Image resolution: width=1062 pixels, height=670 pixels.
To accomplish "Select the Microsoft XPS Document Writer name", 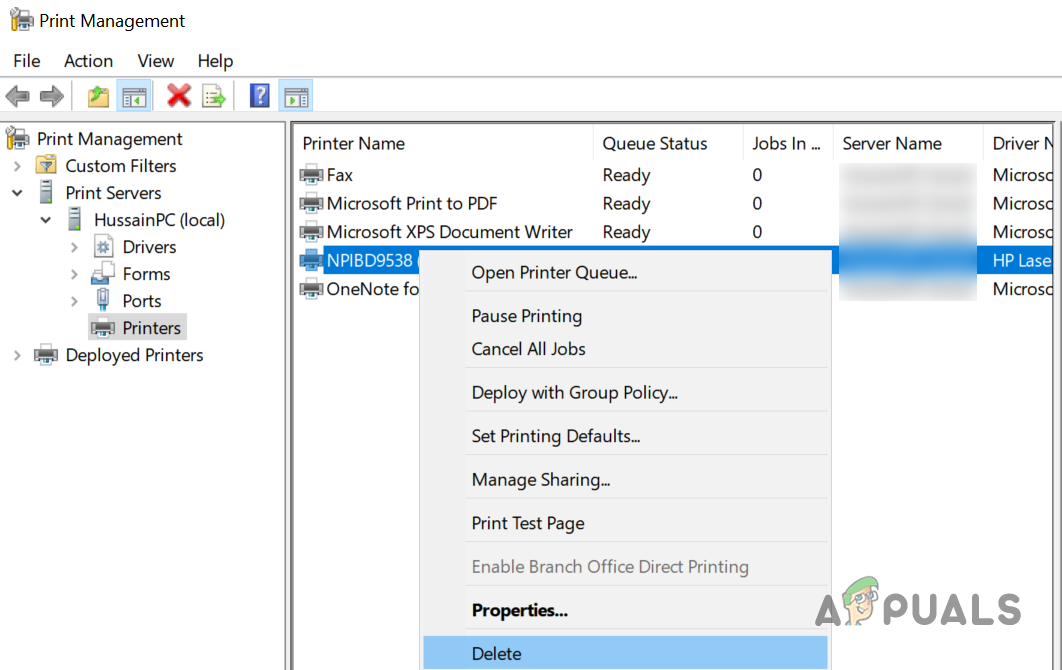I will coord(450,232).
